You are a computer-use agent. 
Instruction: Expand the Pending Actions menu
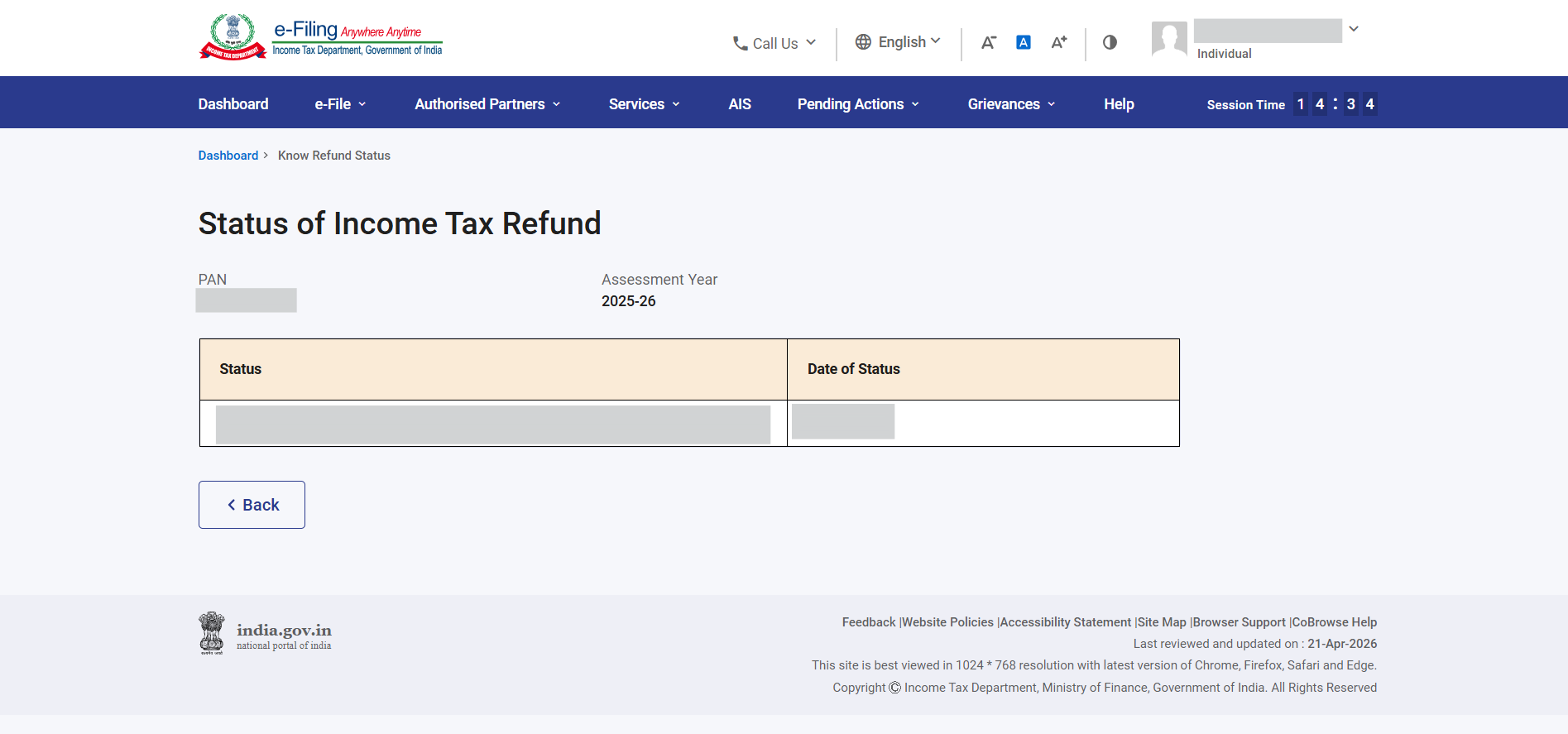click(857, 104)
